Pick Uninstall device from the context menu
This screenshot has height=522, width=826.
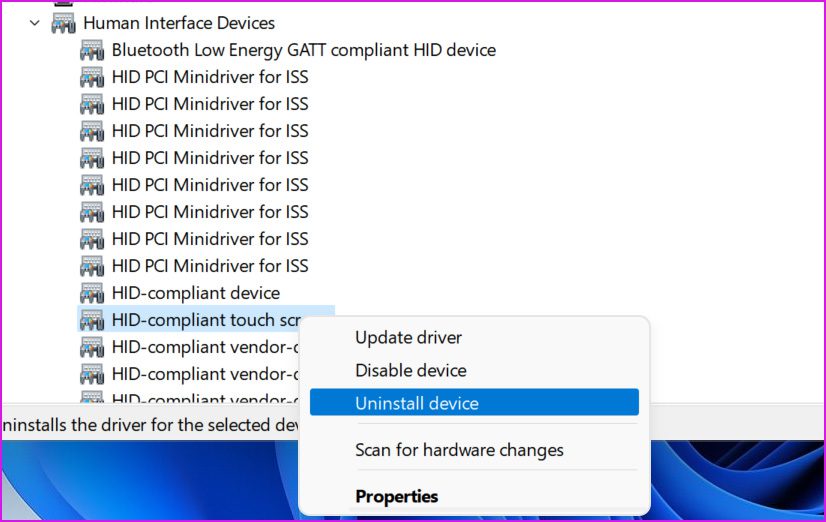click(x=417, y=403)
